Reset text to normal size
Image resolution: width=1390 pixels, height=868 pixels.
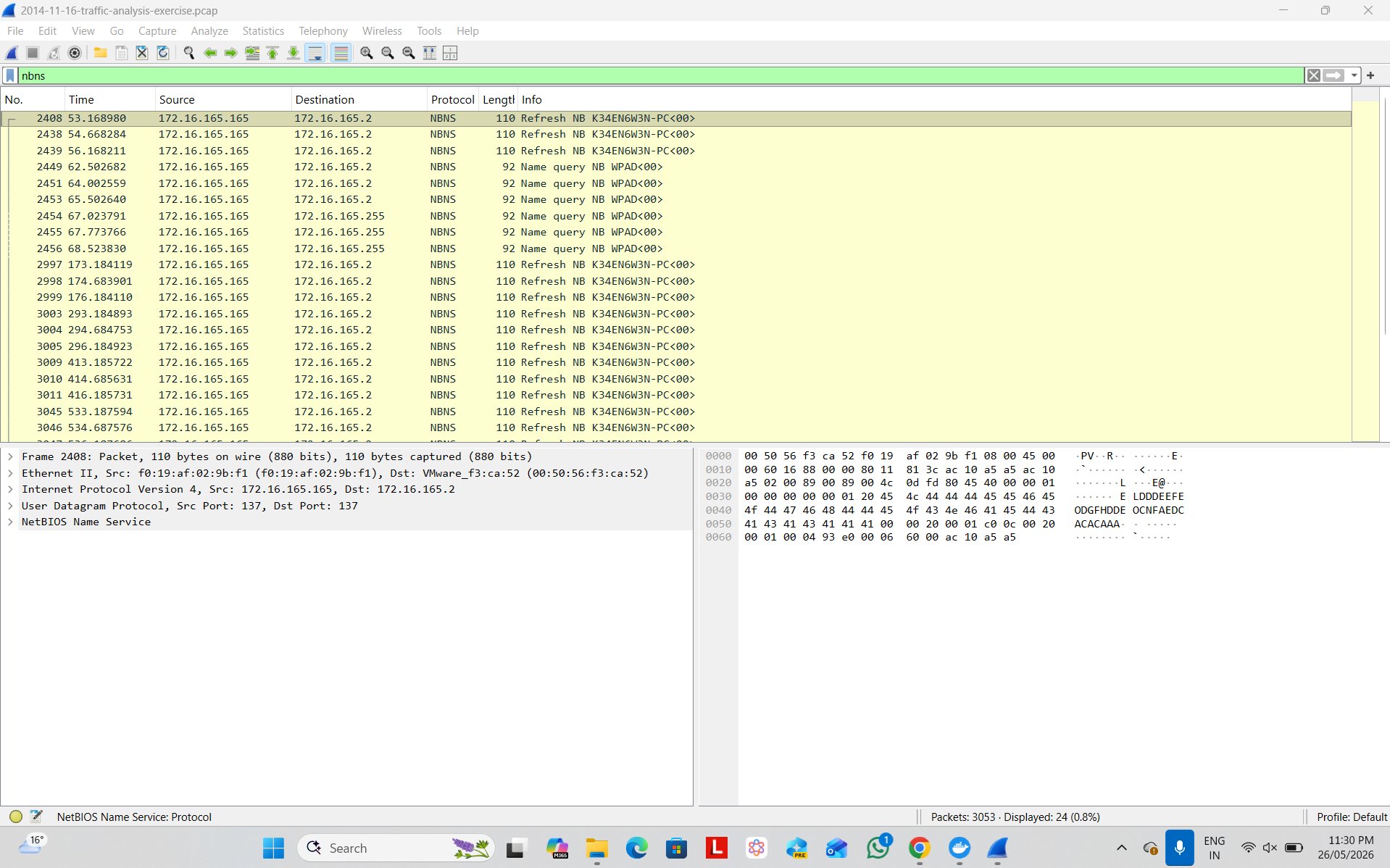click(x=409, y=53)
